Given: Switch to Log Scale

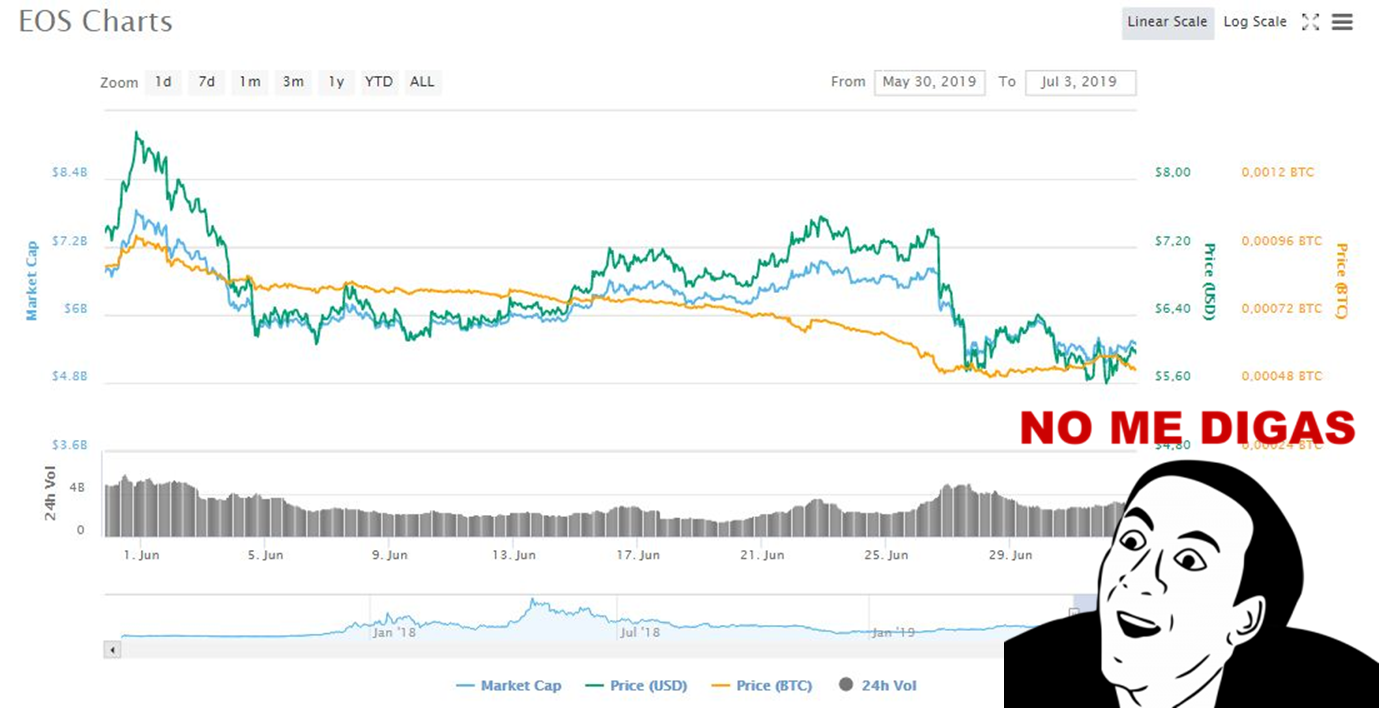Looking at the screenshot, I should [x=1255, y=22].
